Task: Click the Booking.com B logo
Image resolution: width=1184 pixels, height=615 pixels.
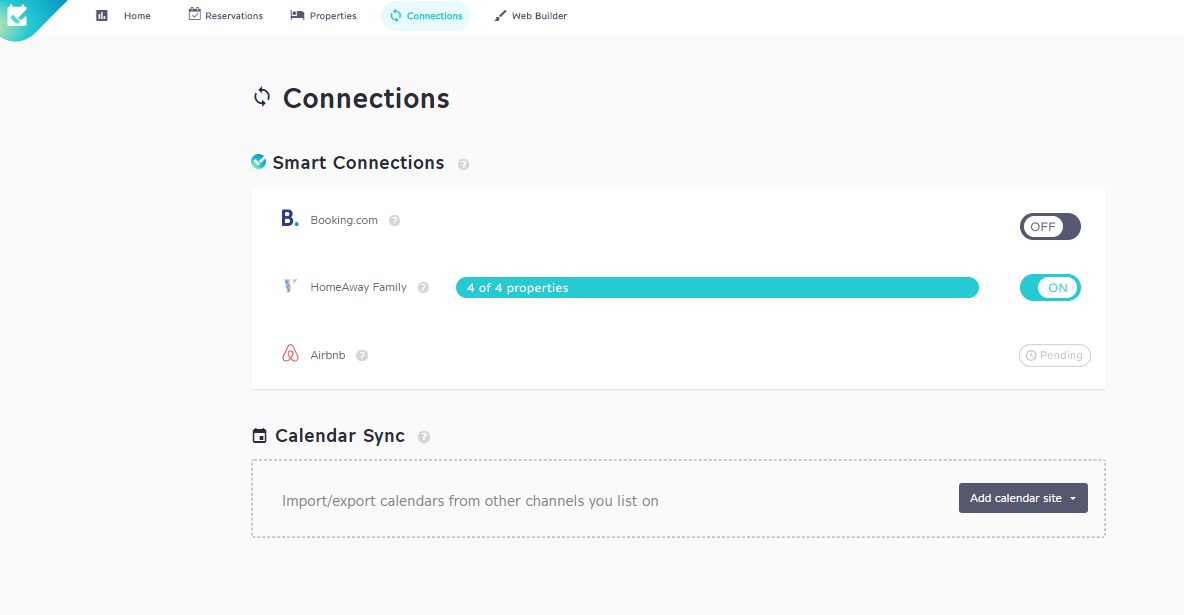Action: (290, 218)
